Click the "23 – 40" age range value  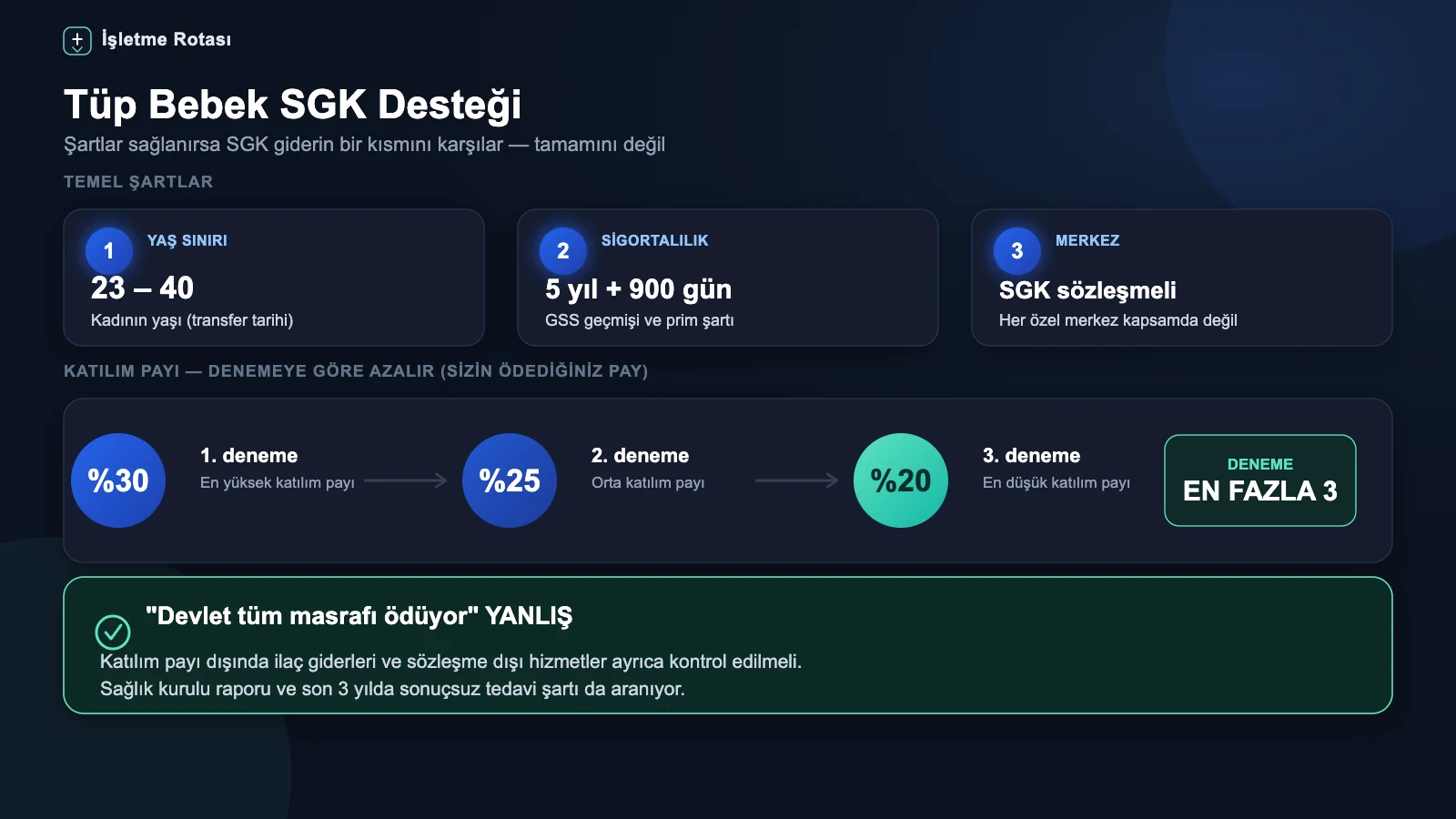click(142, 288)
